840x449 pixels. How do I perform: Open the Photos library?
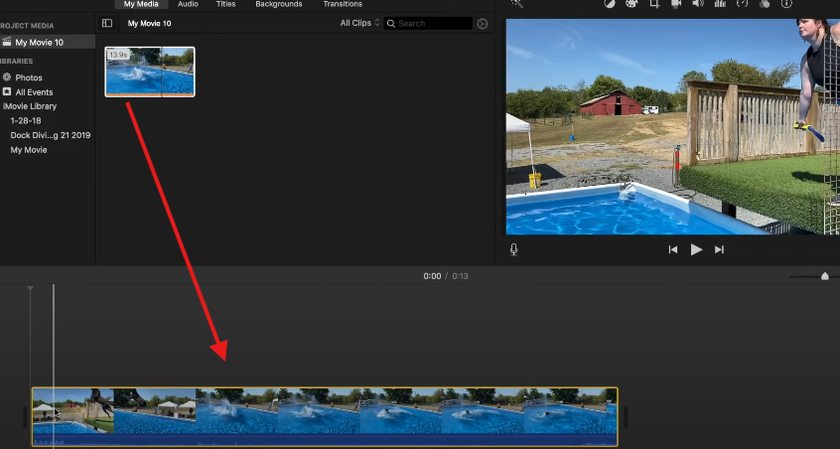coord(28,78)
